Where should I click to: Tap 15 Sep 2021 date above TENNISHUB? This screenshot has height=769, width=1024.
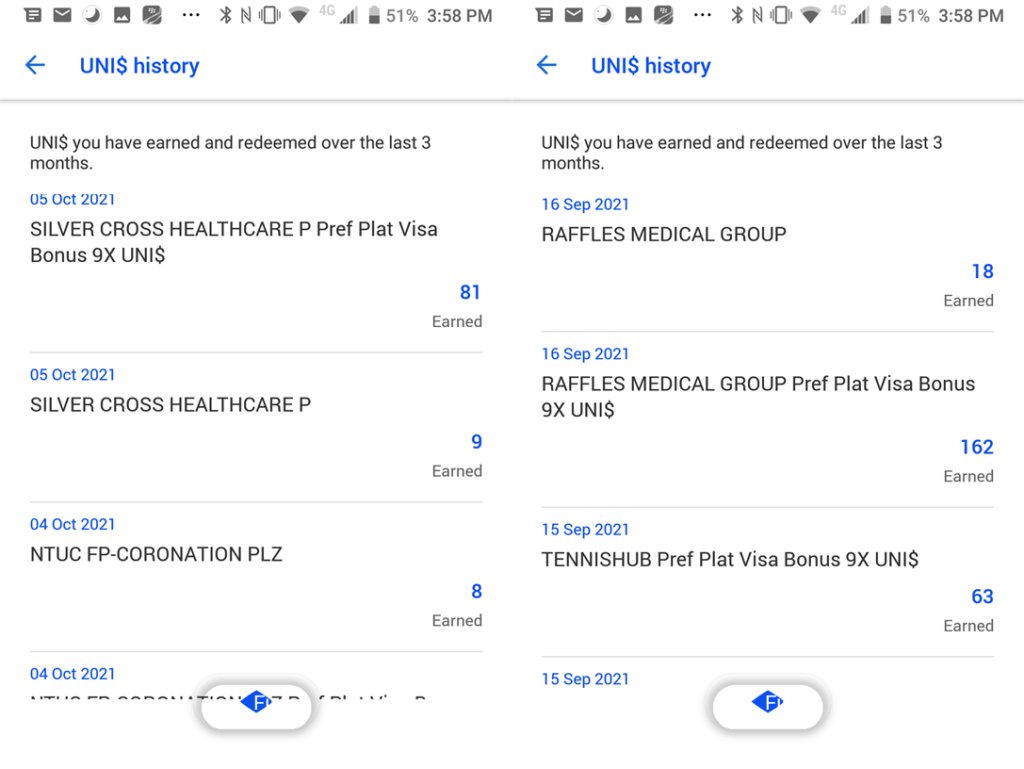(x=585, y=529)
